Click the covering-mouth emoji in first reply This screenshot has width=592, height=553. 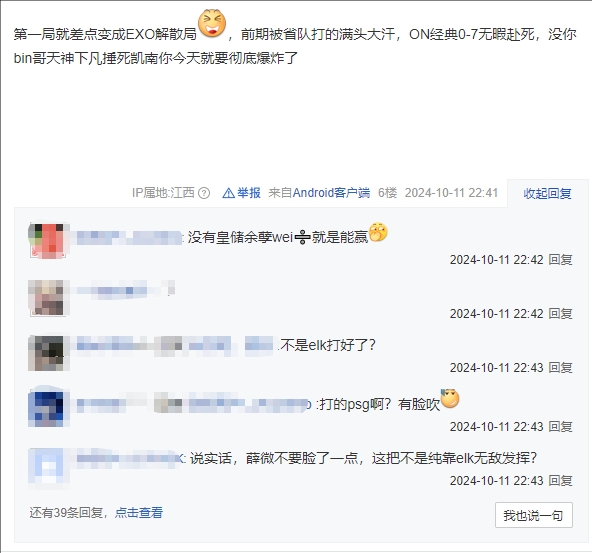[378, 232]
